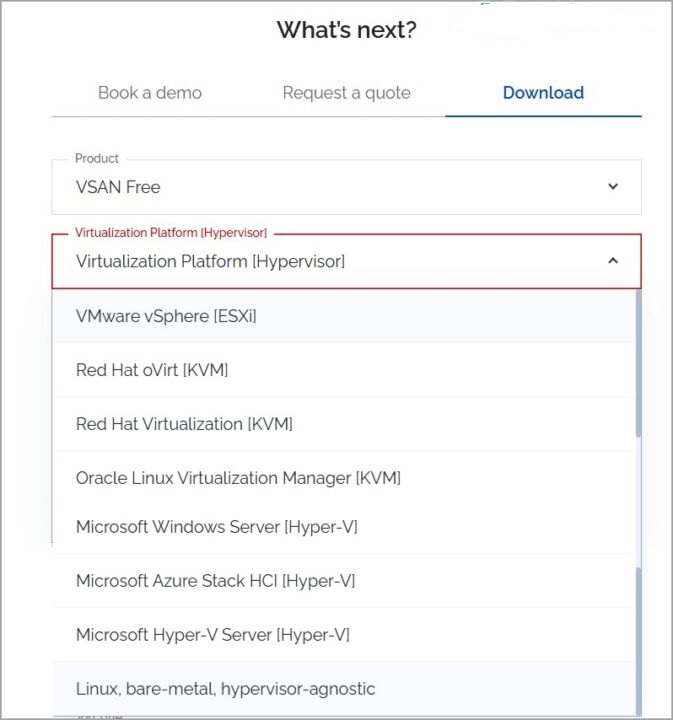Select Red Hat Virtualization [KVM] option
673x720 pixels.
pos(344,424)
